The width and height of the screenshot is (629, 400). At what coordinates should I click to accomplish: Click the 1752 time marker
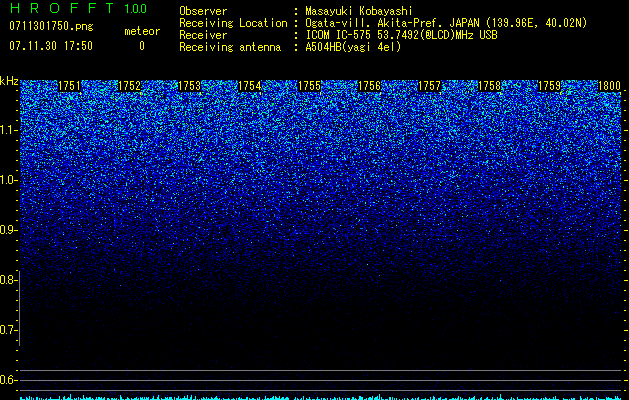point(130,86)
